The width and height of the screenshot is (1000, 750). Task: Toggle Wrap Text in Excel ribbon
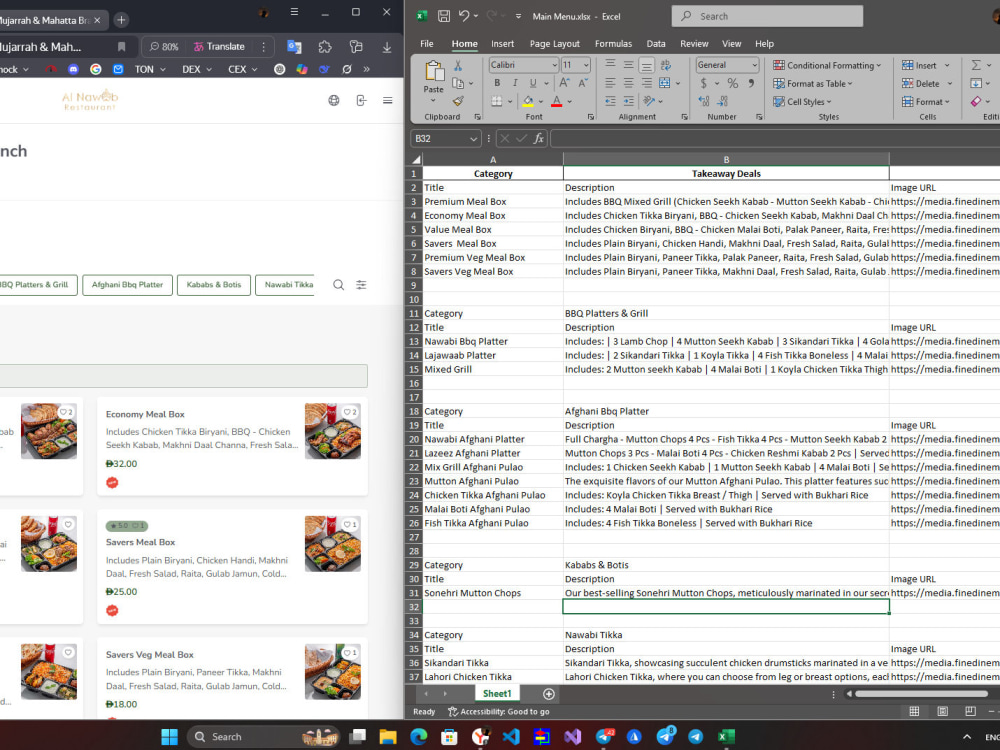[x=666, y=65]
